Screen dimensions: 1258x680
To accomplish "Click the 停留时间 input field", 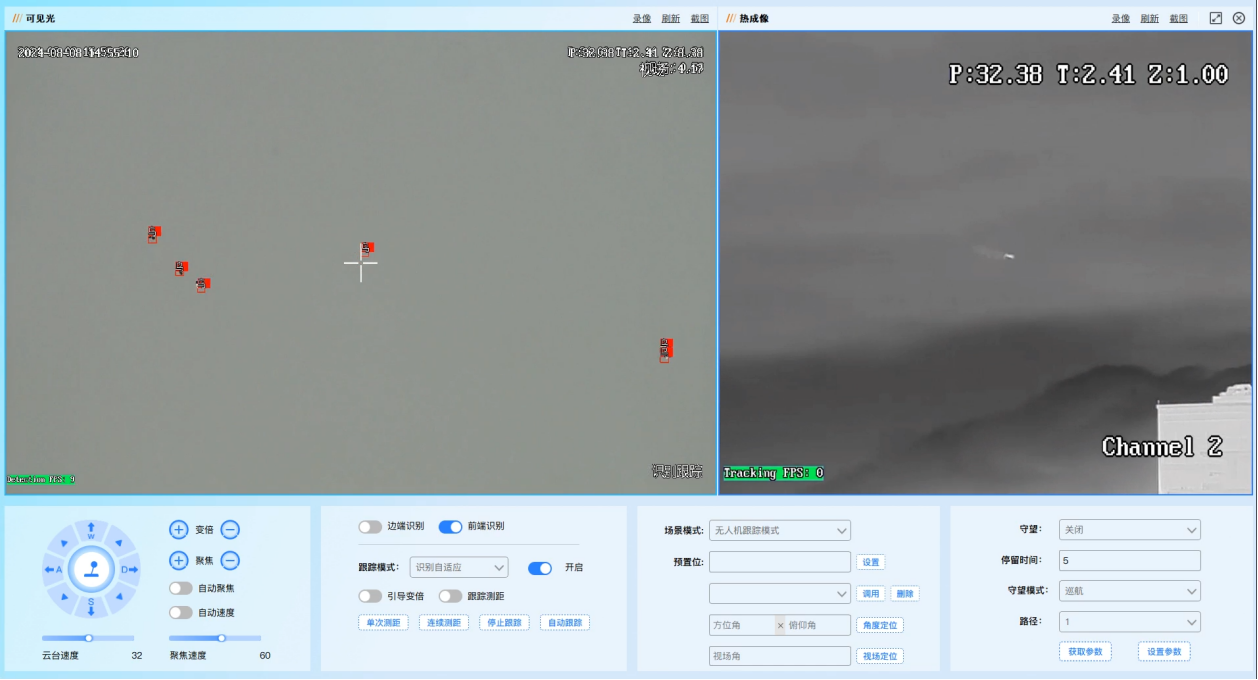I will pos(1129,561).
